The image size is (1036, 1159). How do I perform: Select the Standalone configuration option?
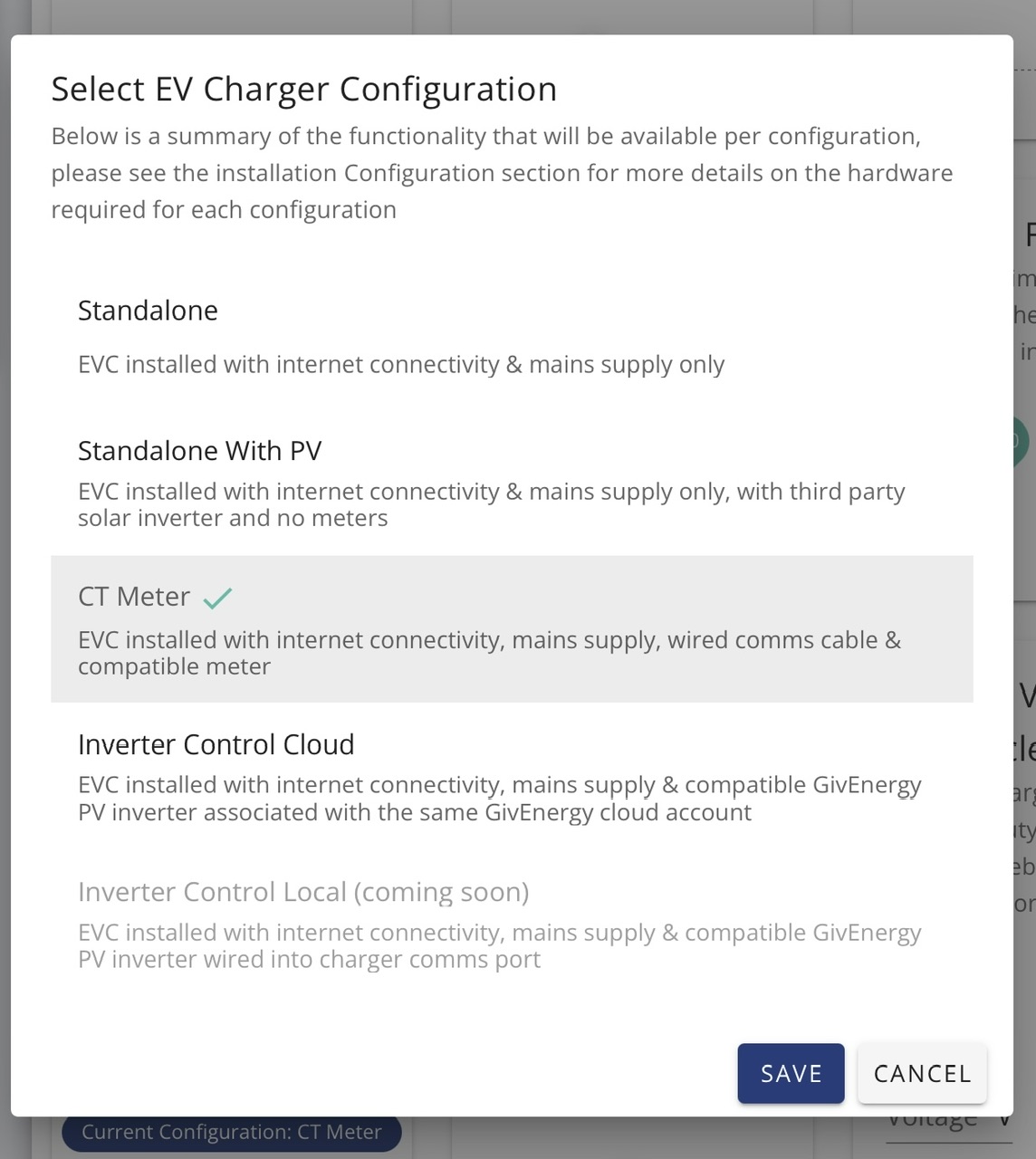512,337
